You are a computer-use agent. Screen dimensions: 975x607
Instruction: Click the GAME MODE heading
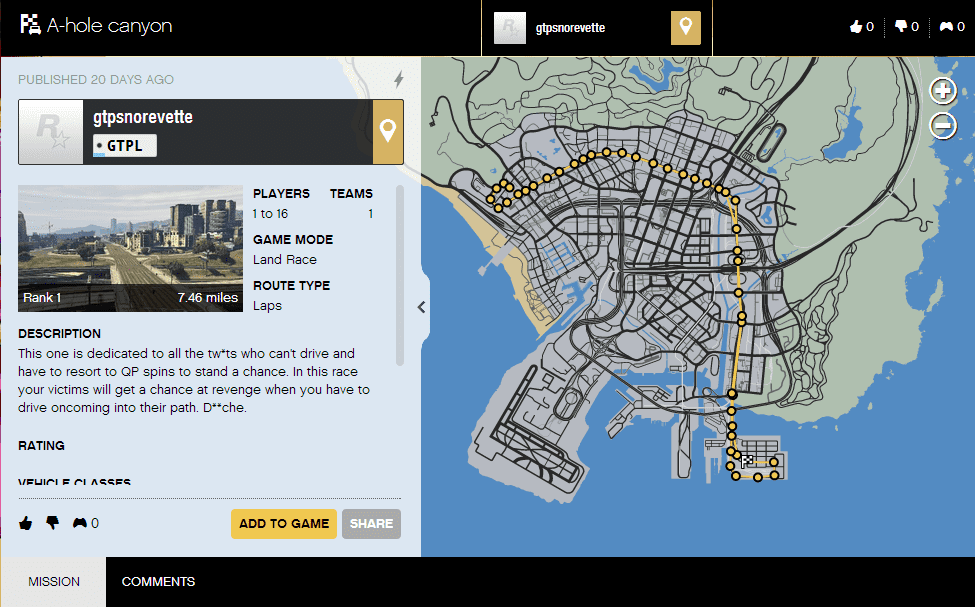(293, 239)
